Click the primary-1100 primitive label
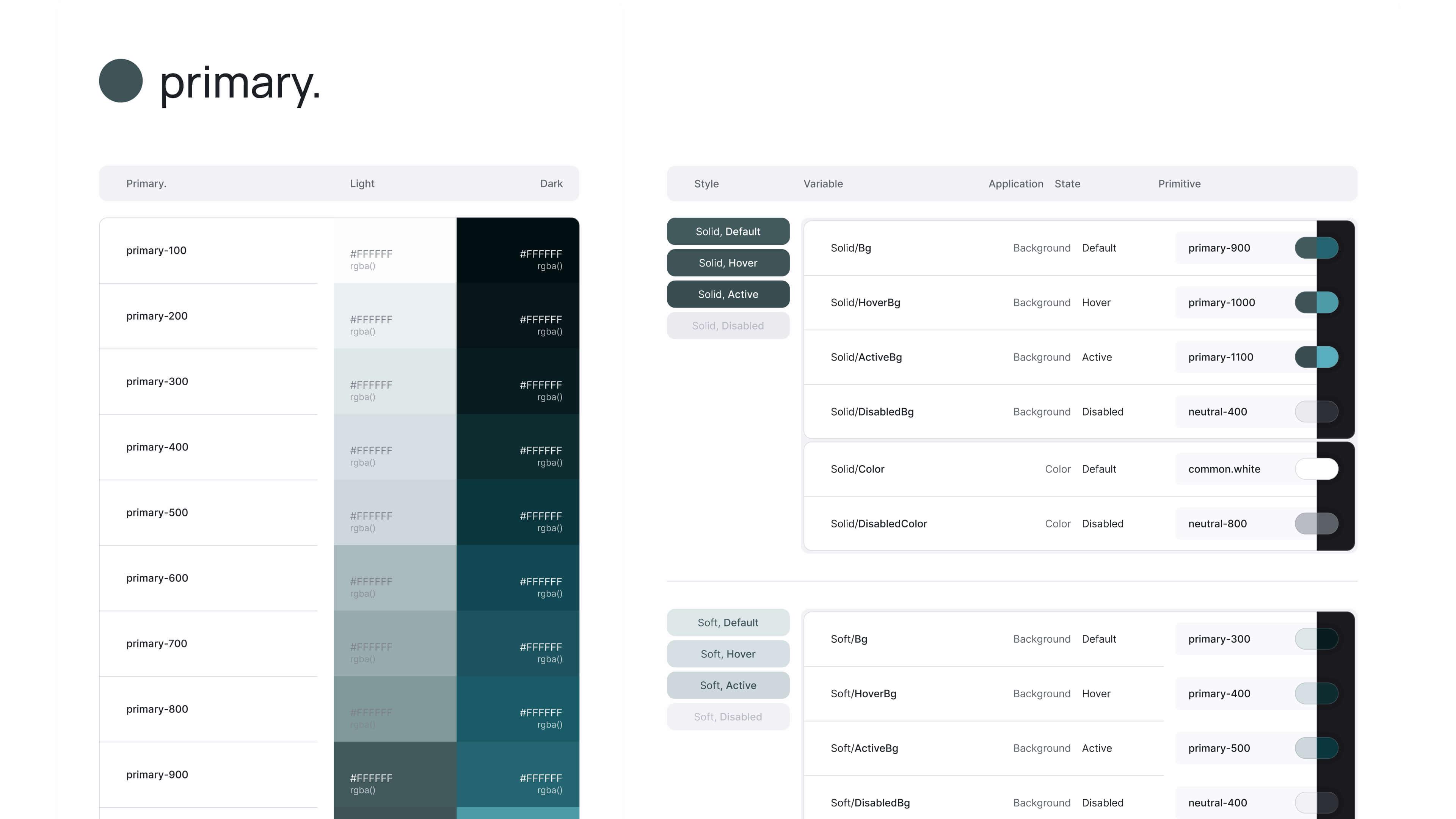Viewport: 1456px width, 819px height. (x=1221, y=357)
